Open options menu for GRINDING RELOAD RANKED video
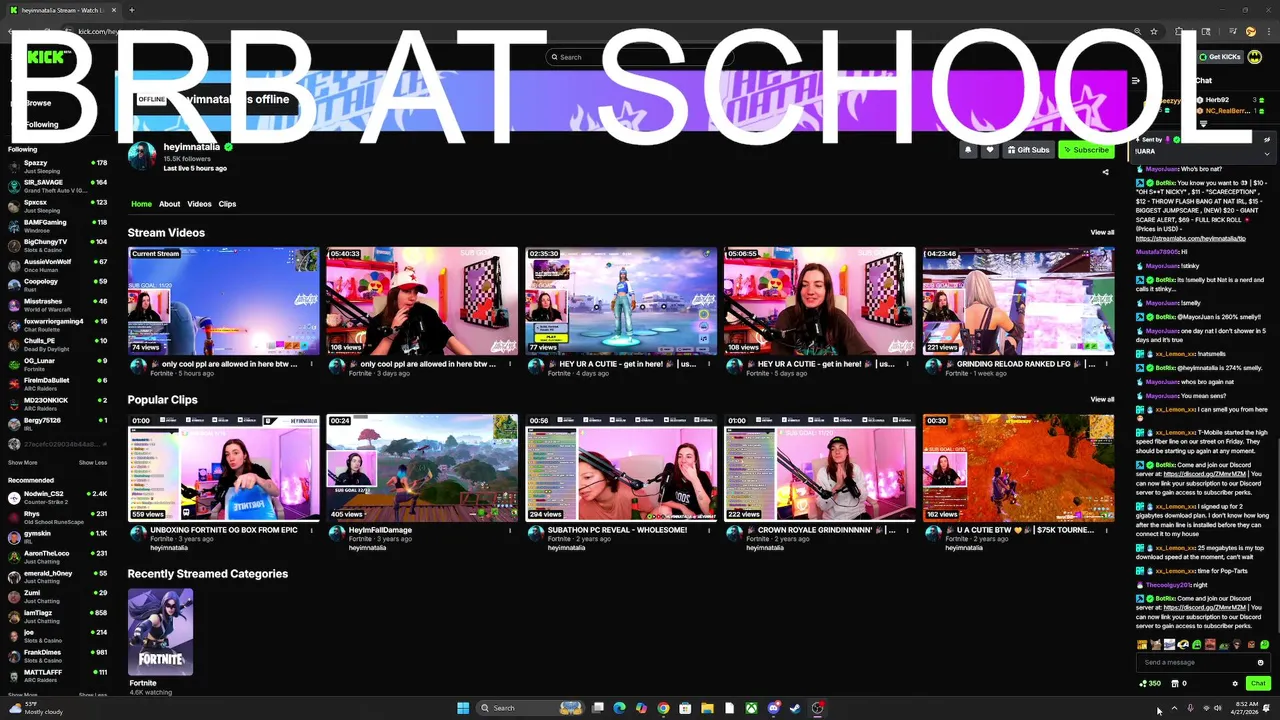1280x720 pixels. tap(1106, 364)
